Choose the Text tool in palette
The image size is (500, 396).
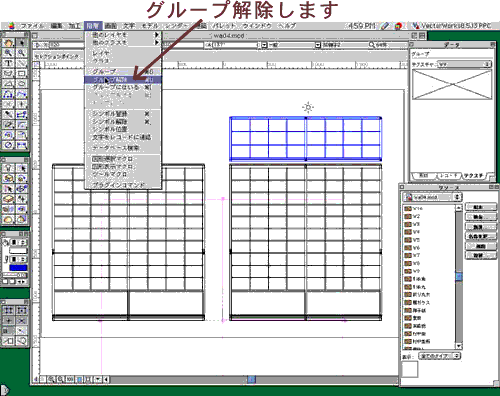pos(8,63)
